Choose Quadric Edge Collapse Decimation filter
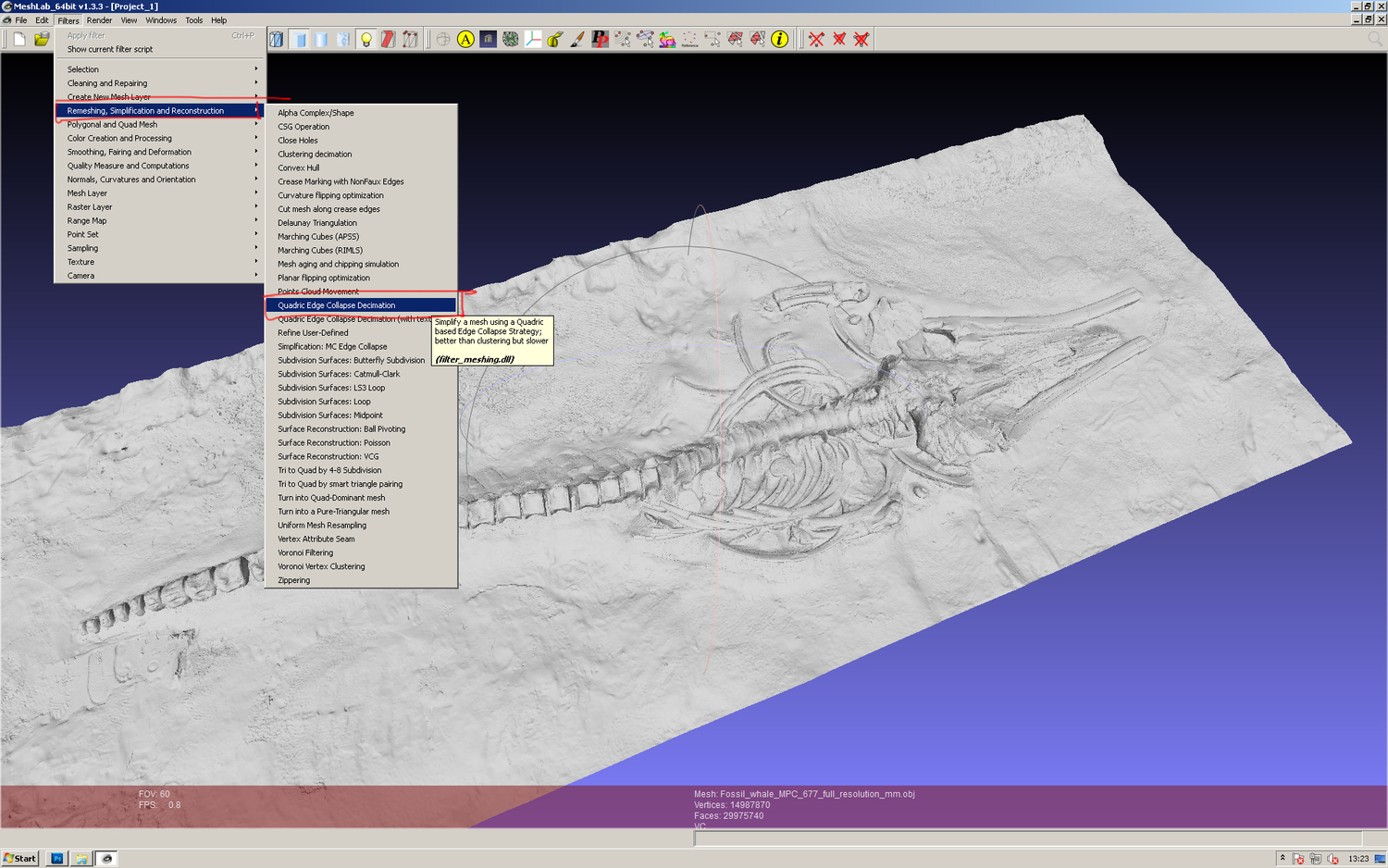Image resolution: width=1388 pixels, height=868 pixels. [x=361, y=305]
